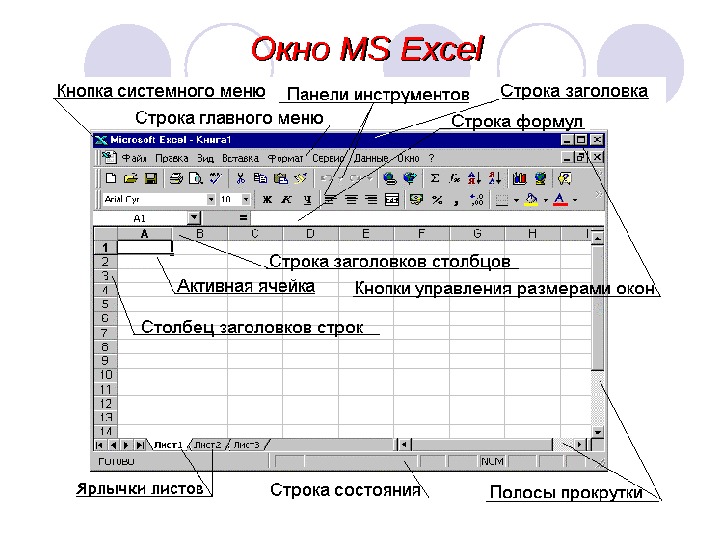Toggle bold with the Ж button
Viewport: 720px width, 540px height.
(x=267, y=199)
